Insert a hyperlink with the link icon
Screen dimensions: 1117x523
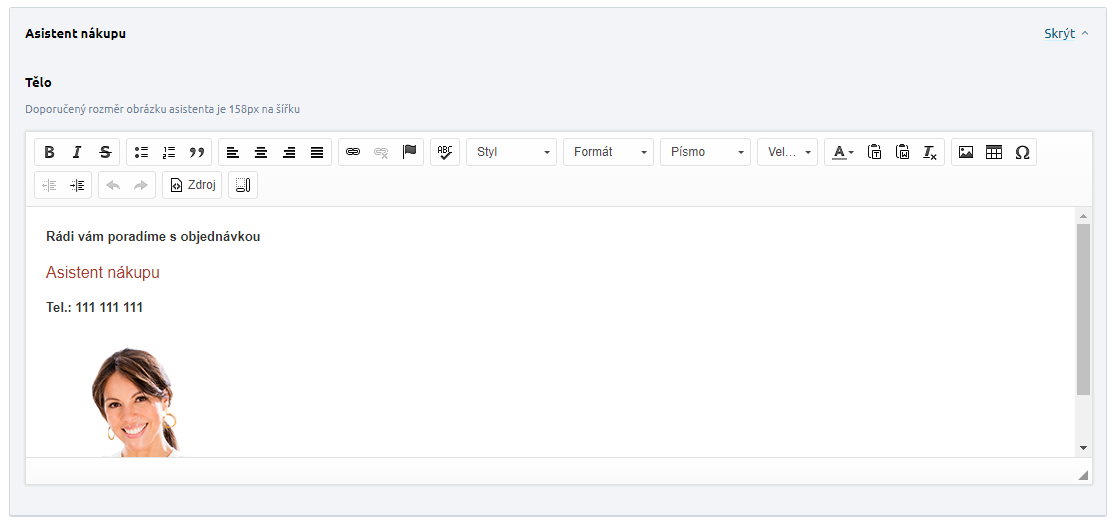353,152
